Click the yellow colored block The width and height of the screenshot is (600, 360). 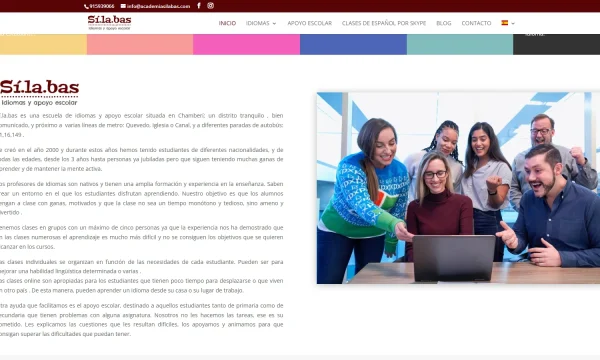point(43,44)
